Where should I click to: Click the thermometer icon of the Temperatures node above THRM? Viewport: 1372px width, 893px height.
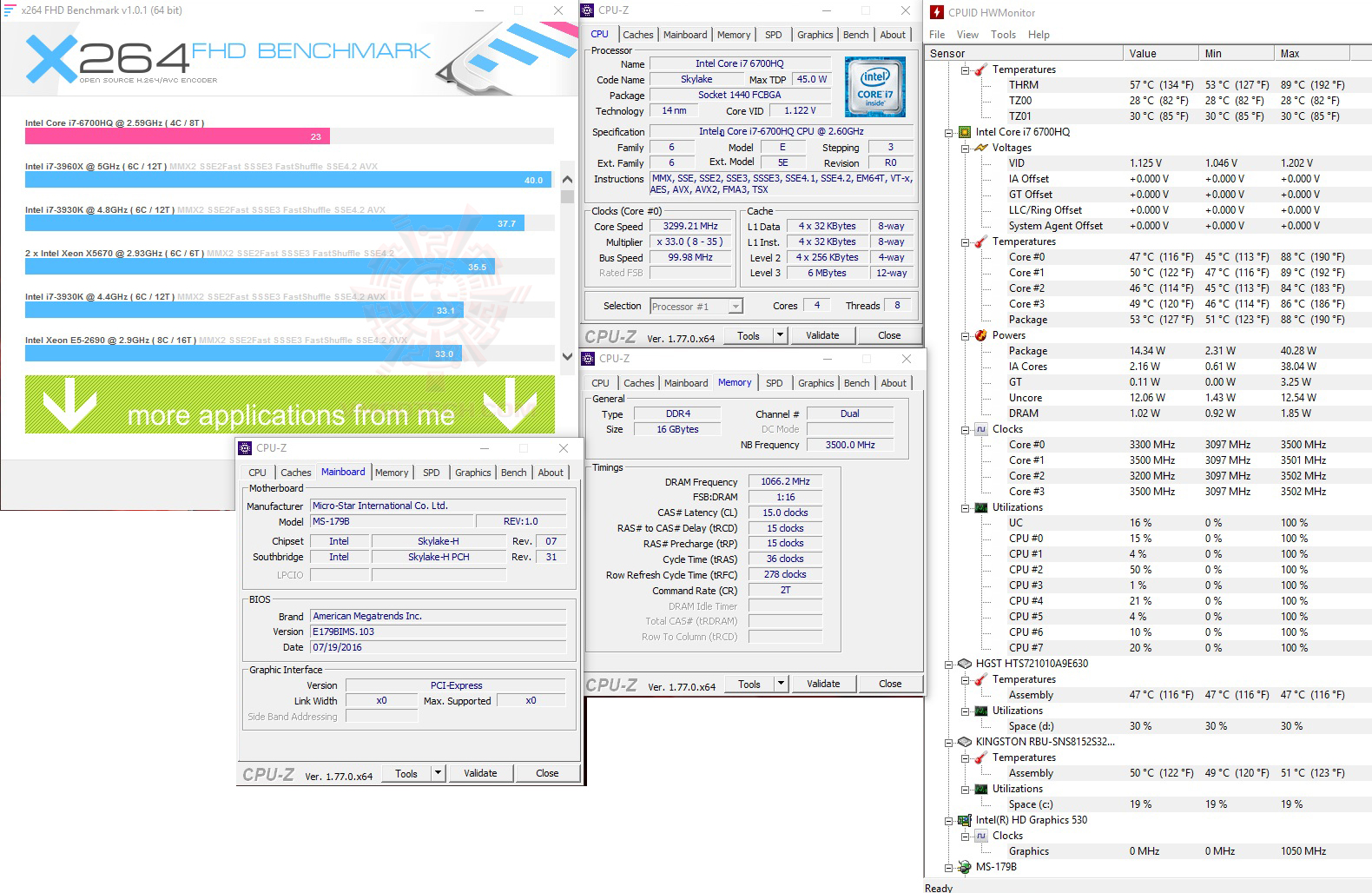[980, 69]
